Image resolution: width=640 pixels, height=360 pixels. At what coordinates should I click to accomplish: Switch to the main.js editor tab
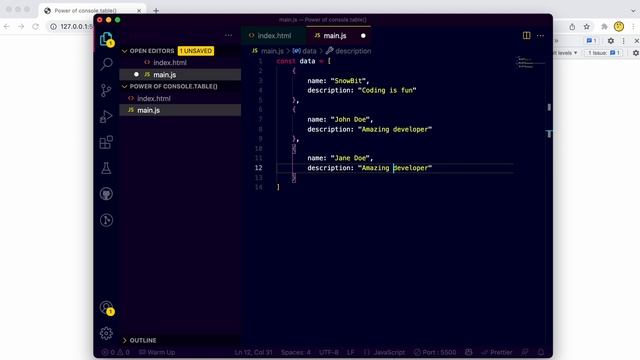tap(339, 36)
